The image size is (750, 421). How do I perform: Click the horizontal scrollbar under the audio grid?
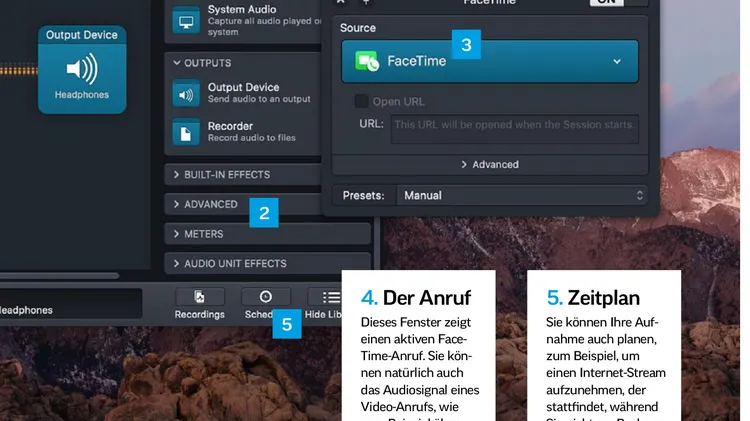coord(59,276)
